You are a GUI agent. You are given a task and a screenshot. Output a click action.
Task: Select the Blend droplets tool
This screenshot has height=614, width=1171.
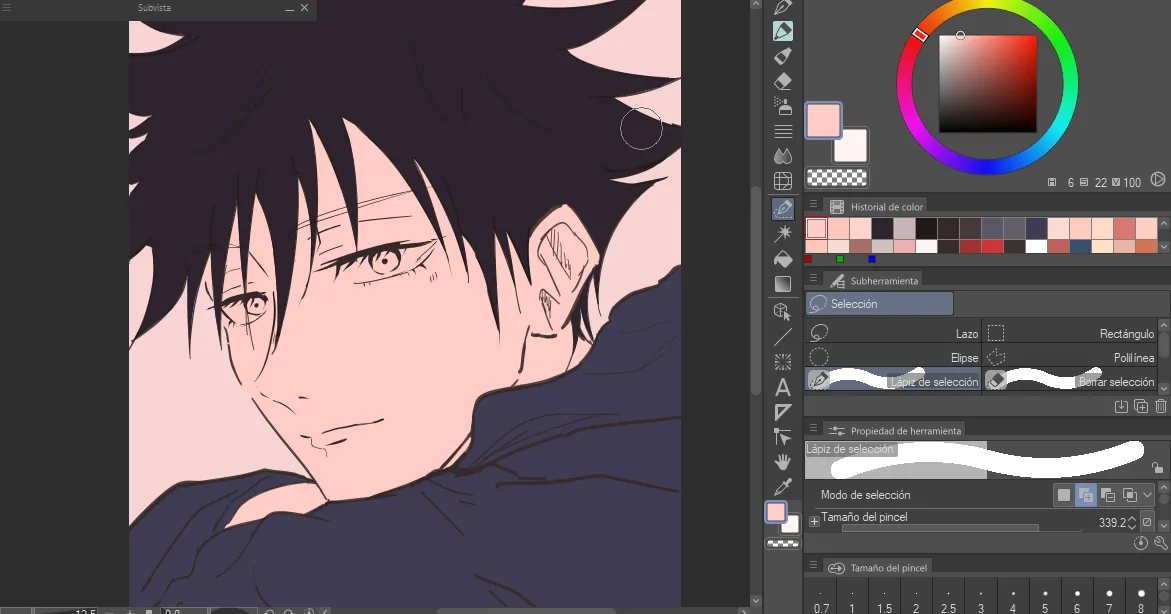(783, 156)
